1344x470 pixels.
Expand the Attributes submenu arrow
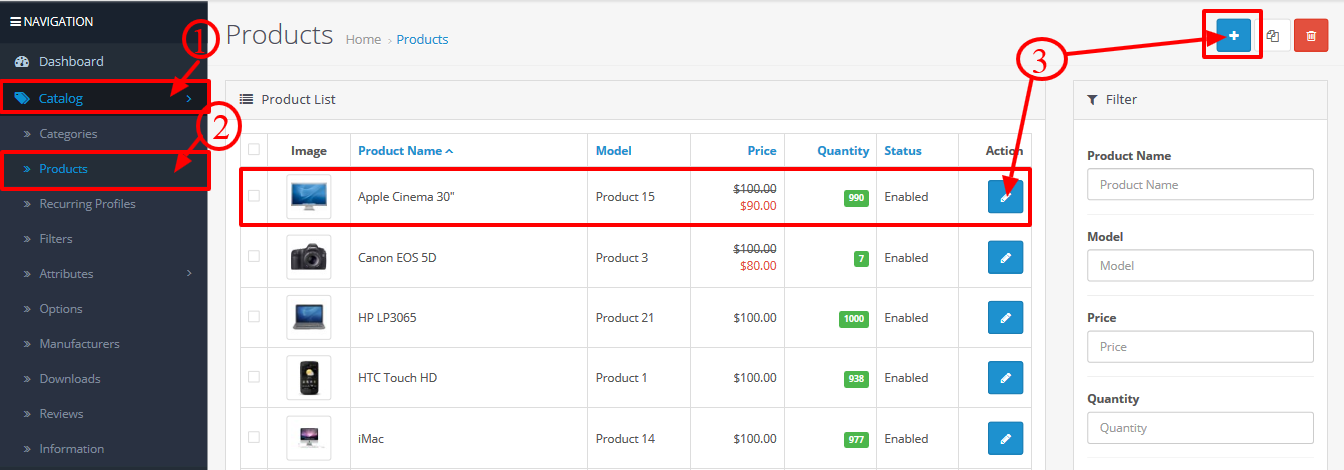pyautogui.click(x=189, y=273)
